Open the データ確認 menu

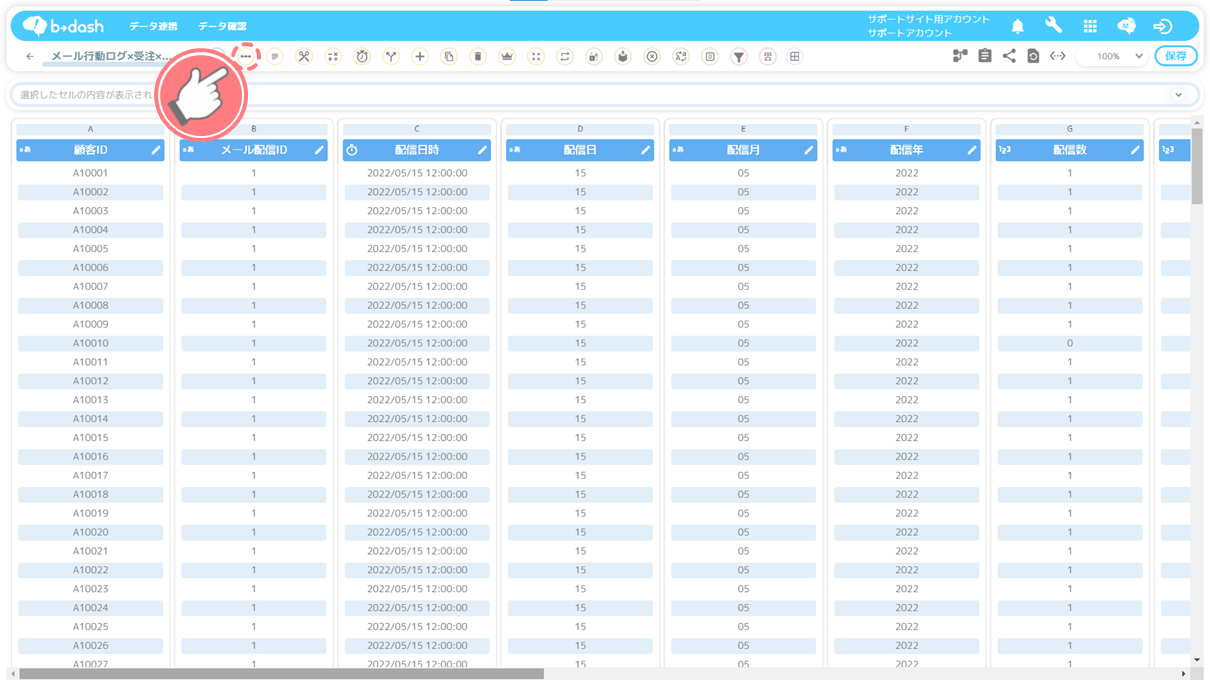pyautogui.click(x=222, y=26)
